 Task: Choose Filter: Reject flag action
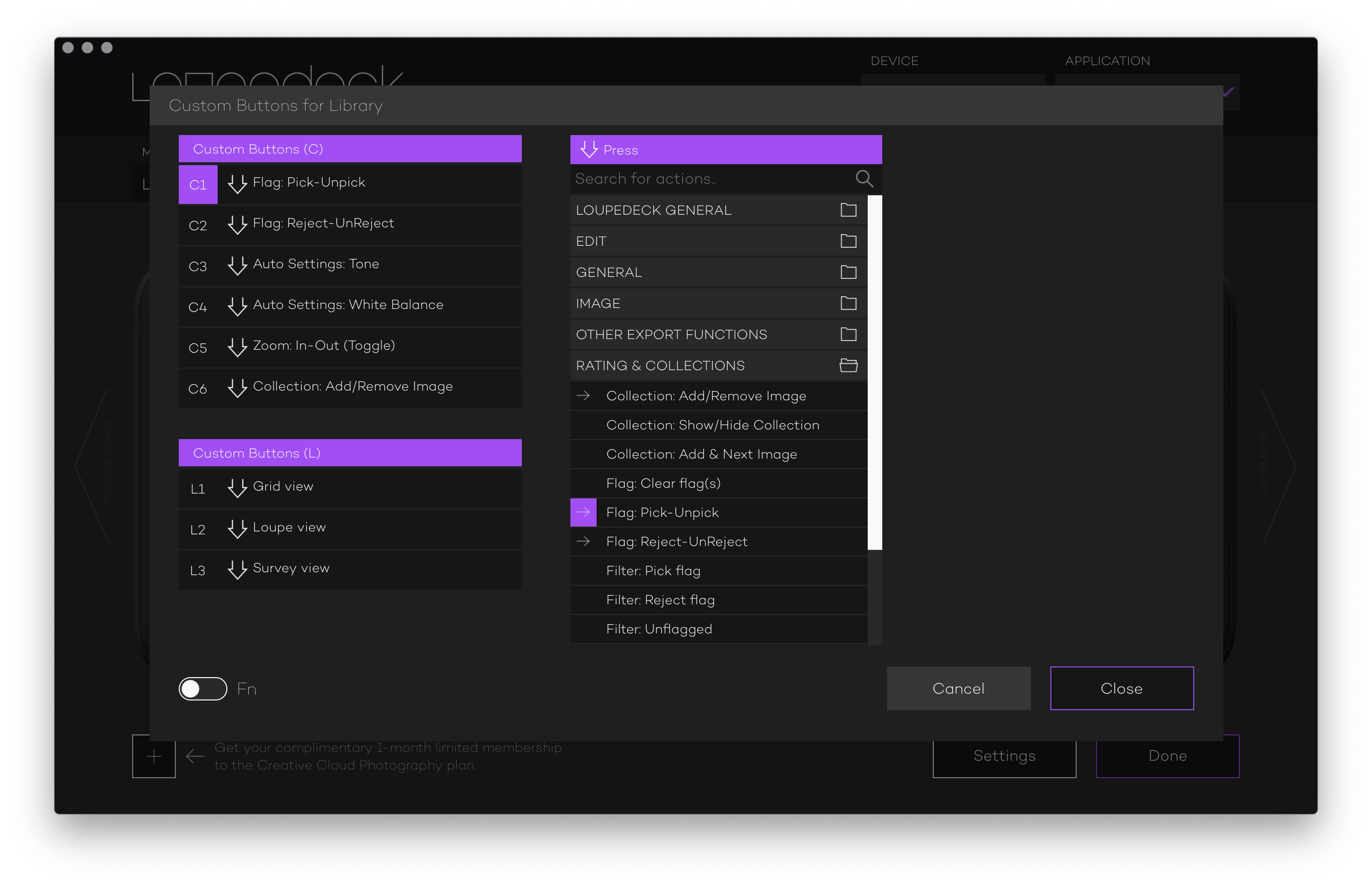coord(660,600)
